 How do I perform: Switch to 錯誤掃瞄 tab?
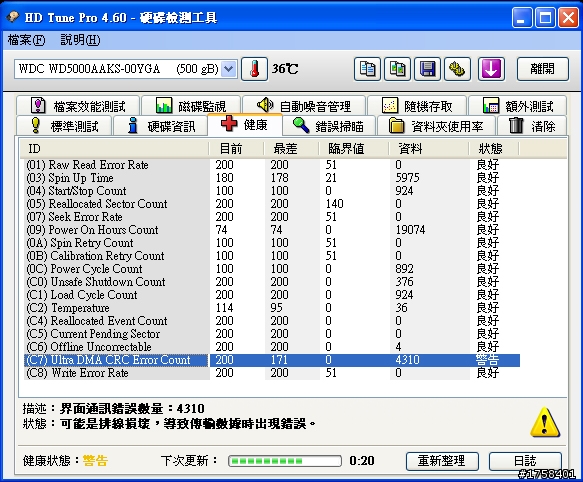pyautogui.click(x=329, y=126)
